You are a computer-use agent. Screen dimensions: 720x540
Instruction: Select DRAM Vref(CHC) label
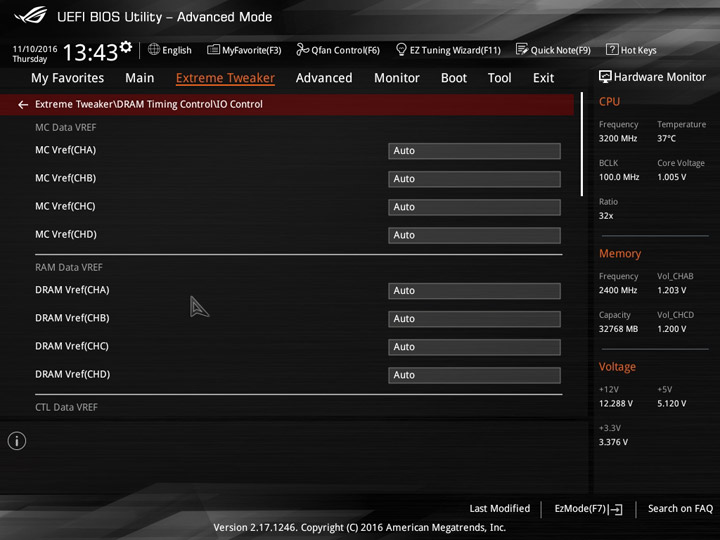(x=72, y=346)
